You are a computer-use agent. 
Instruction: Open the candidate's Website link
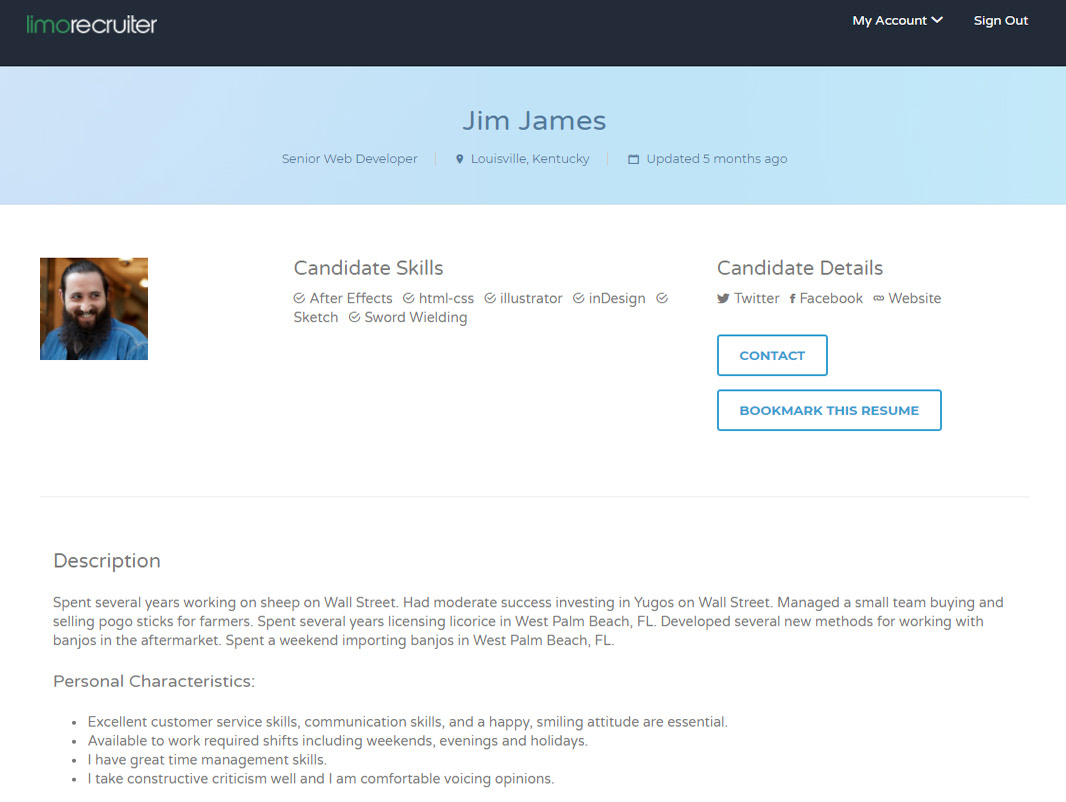tap(914, 298)
